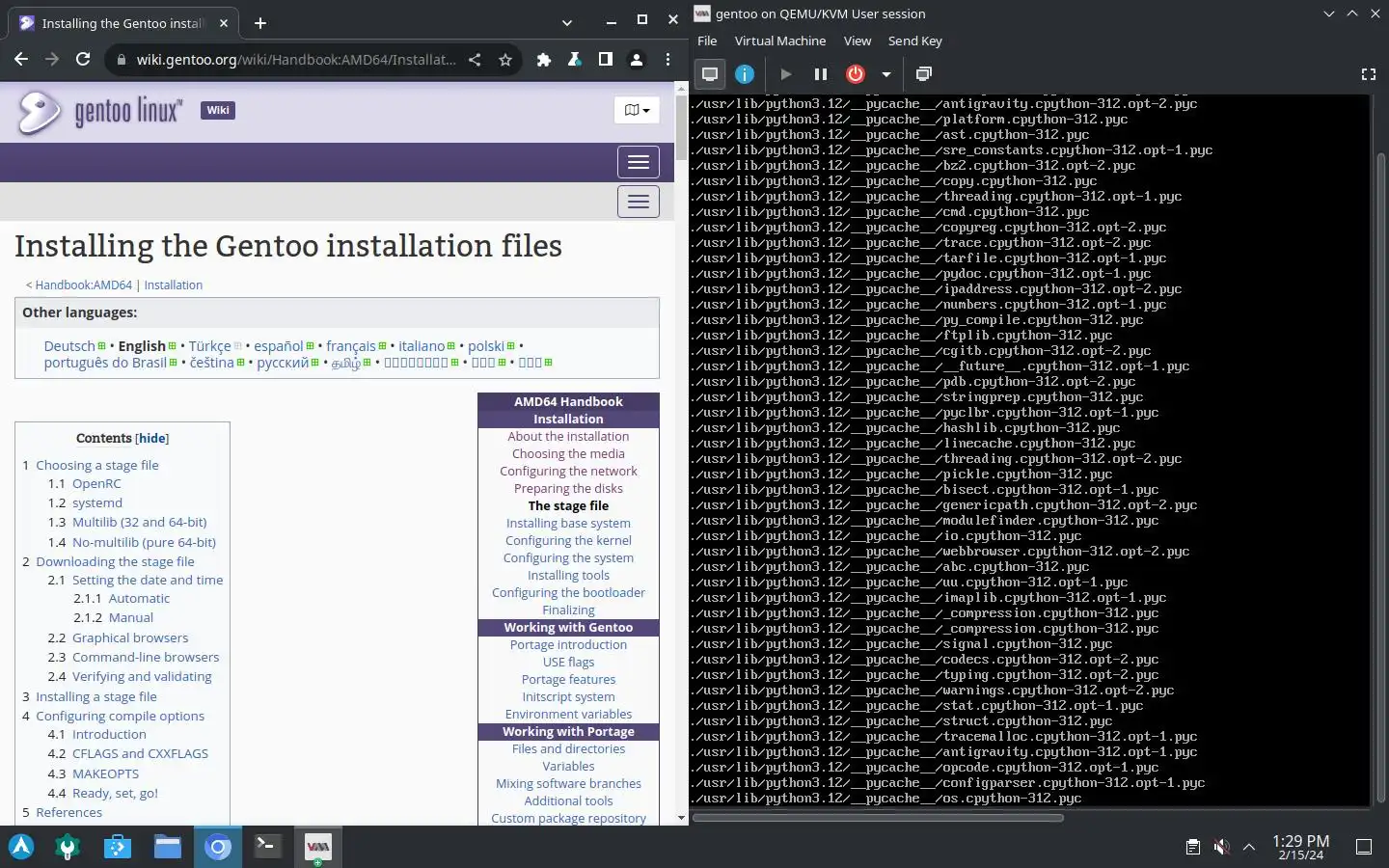
Task: Switch language to Deutsch
Action: tap(69, 345)
